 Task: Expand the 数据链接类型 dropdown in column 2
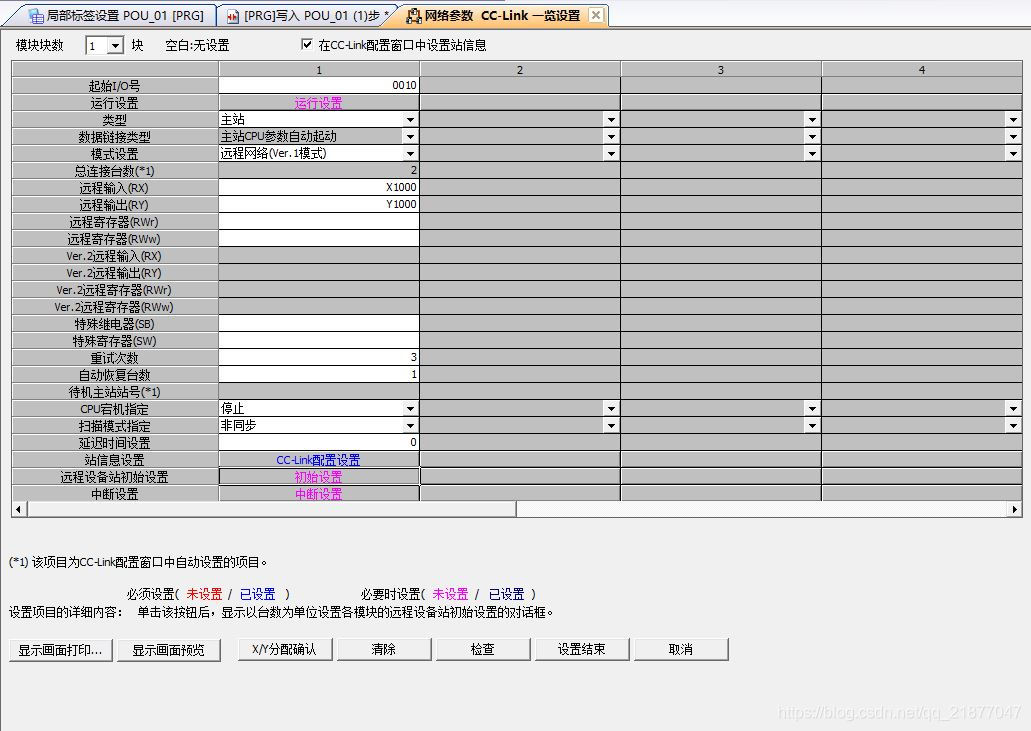(x=611, y=137)
